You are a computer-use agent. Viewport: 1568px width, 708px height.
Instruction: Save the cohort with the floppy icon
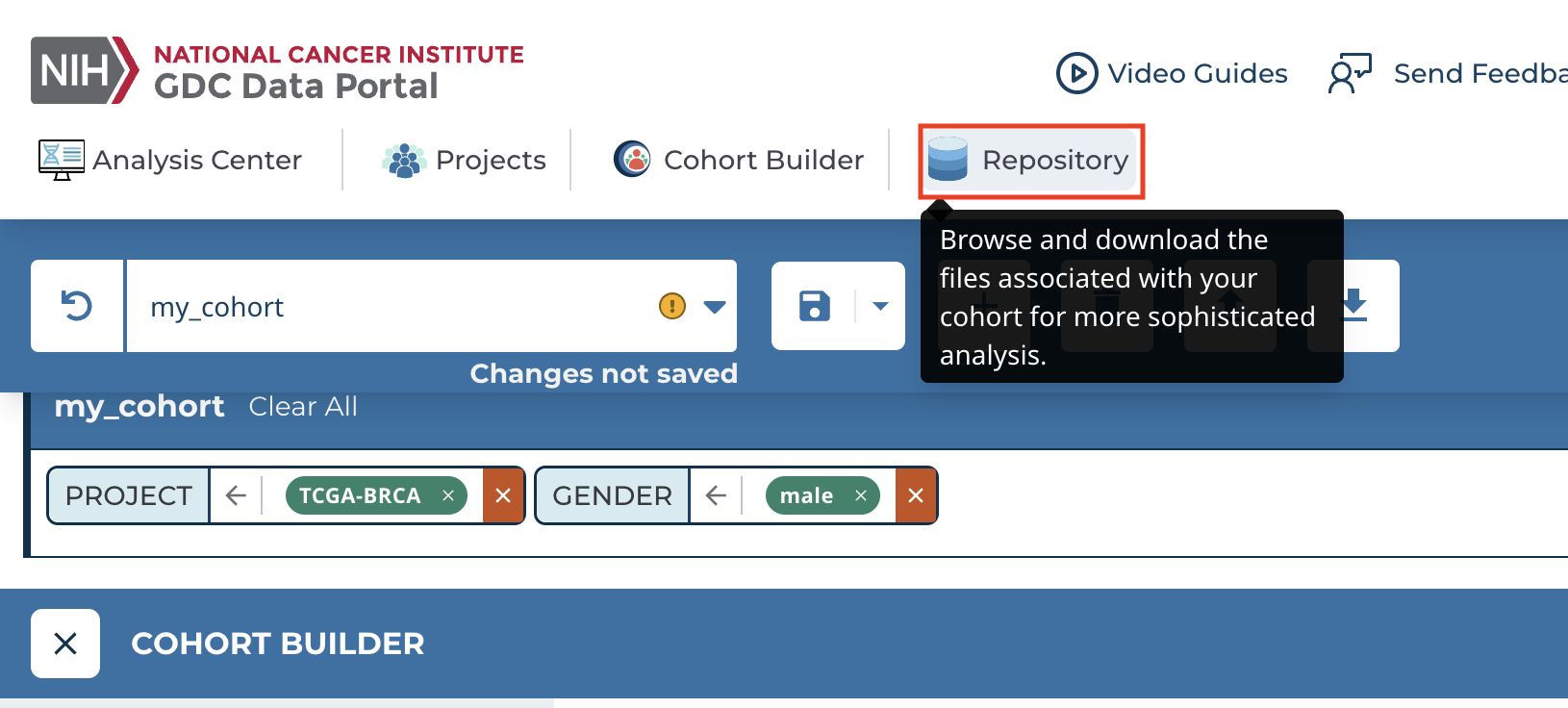pyautogui.click(x=814, y=306)
